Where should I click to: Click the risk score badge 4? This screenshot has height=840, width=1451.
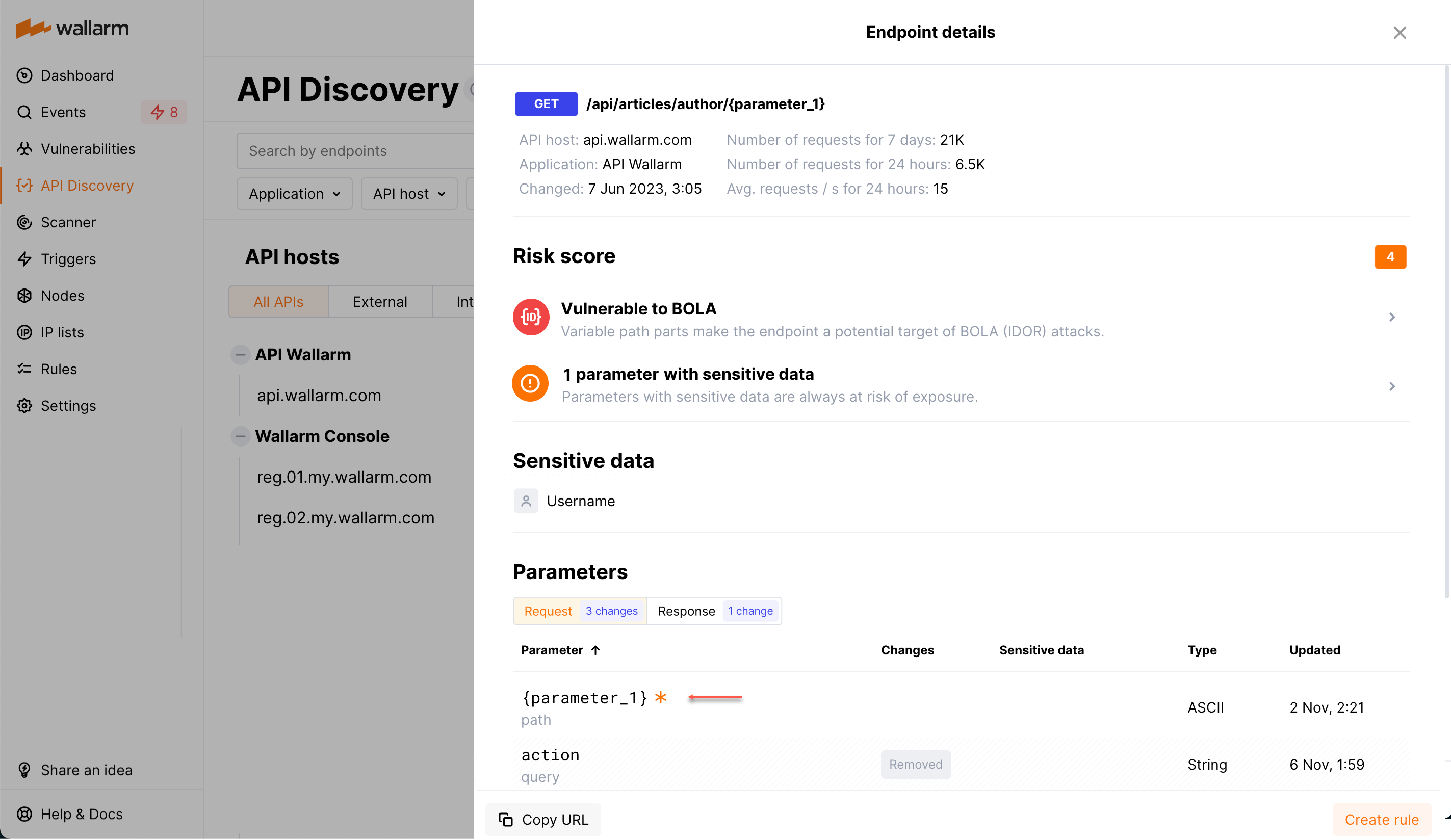1390,257
